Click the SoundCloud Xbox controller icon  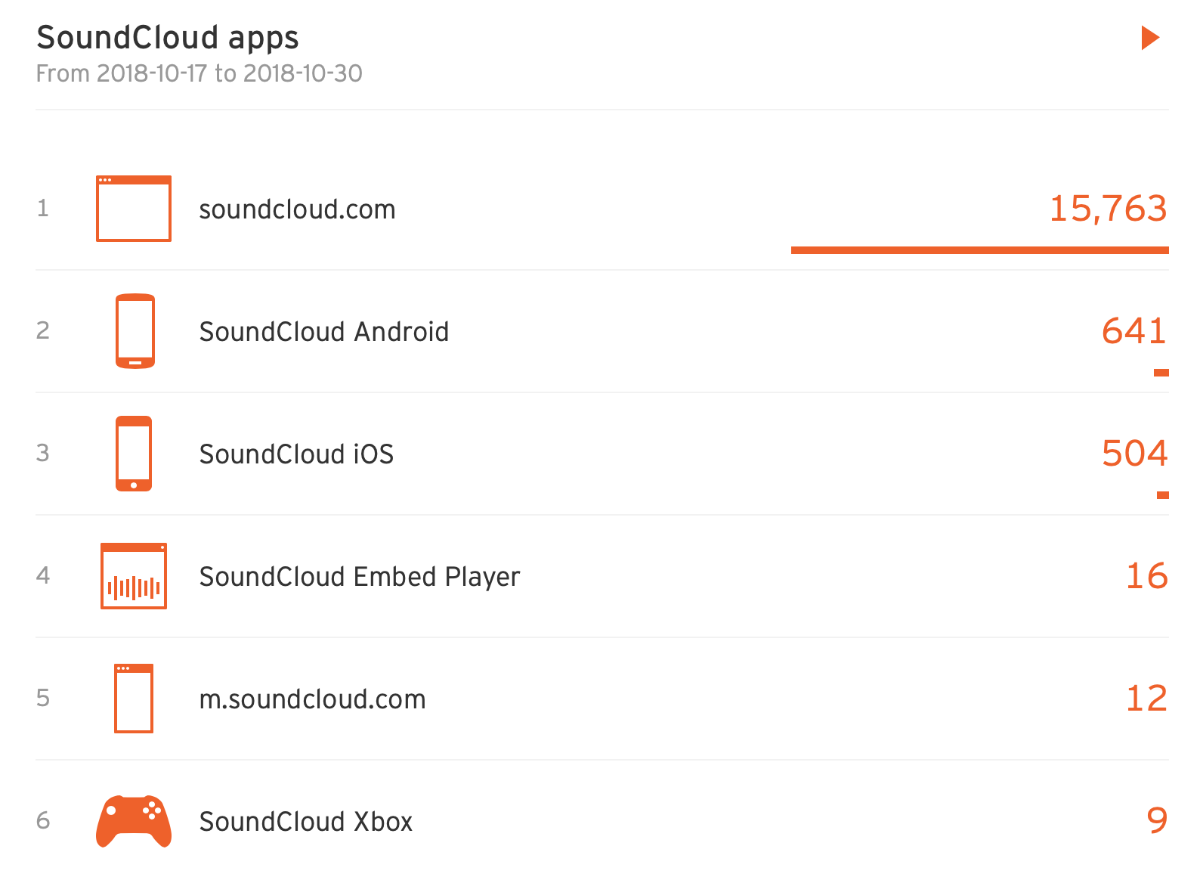tap(133, 821)
